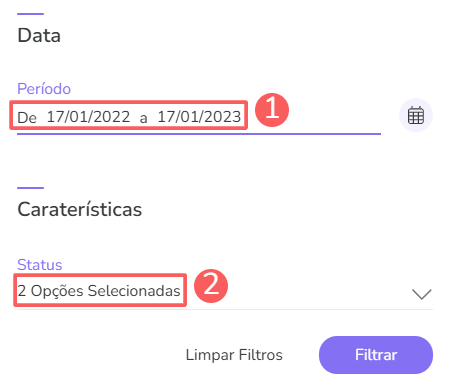Select the end date 17/01/2023

pos(199,117)
